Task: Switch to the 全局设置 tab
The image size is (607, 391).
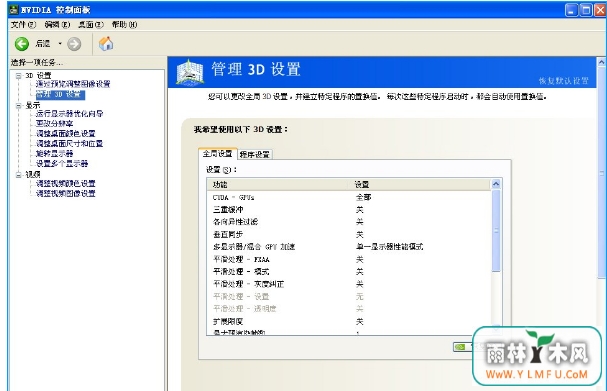Action: pyautogui.click(x=217, y=153)
